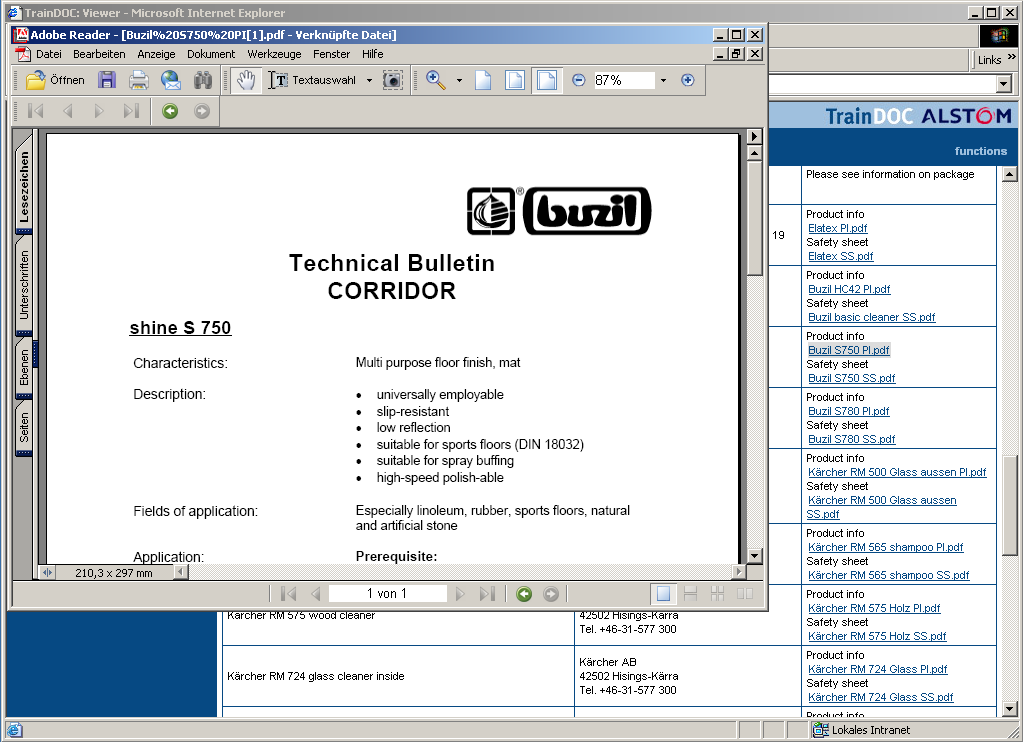Click next page arrow in bottom status bar
The image size is (1023, 742).
click(460, 594)
